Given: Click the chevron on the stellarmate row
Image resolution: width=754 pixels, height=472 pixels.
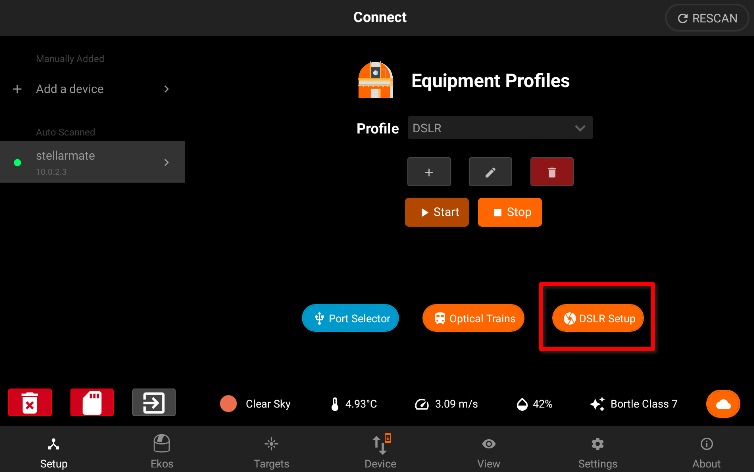Looking at the screenshot, I should [166, 162].
